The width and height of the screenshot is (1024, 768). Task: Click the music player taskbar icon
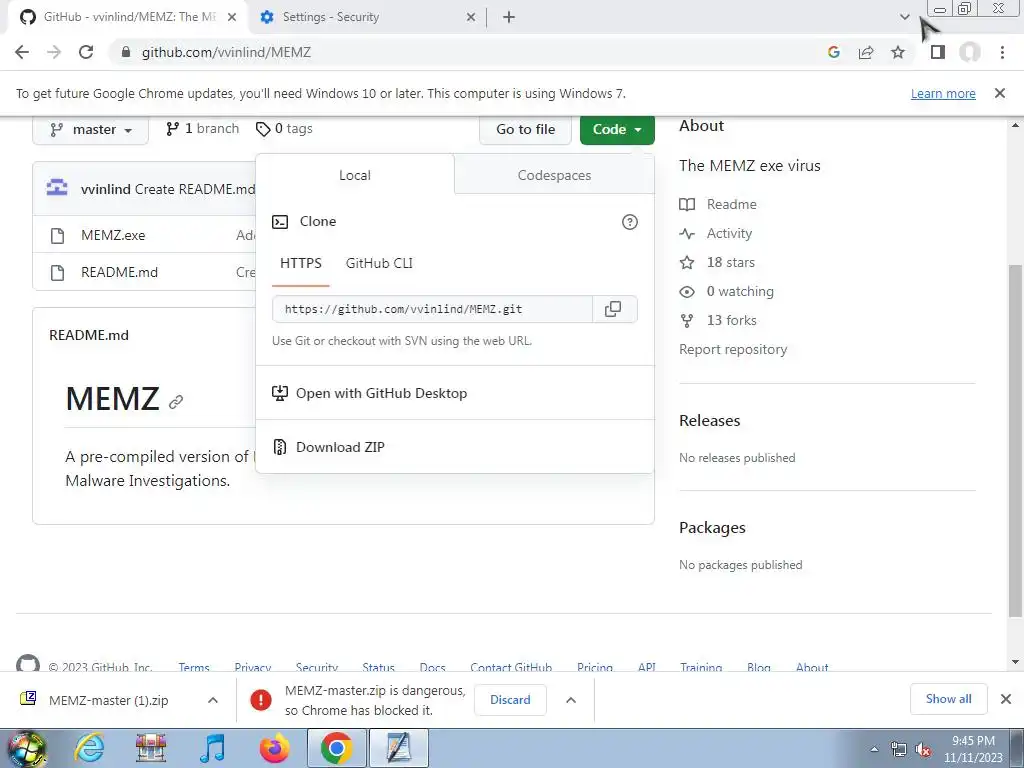tap(212, 748)
